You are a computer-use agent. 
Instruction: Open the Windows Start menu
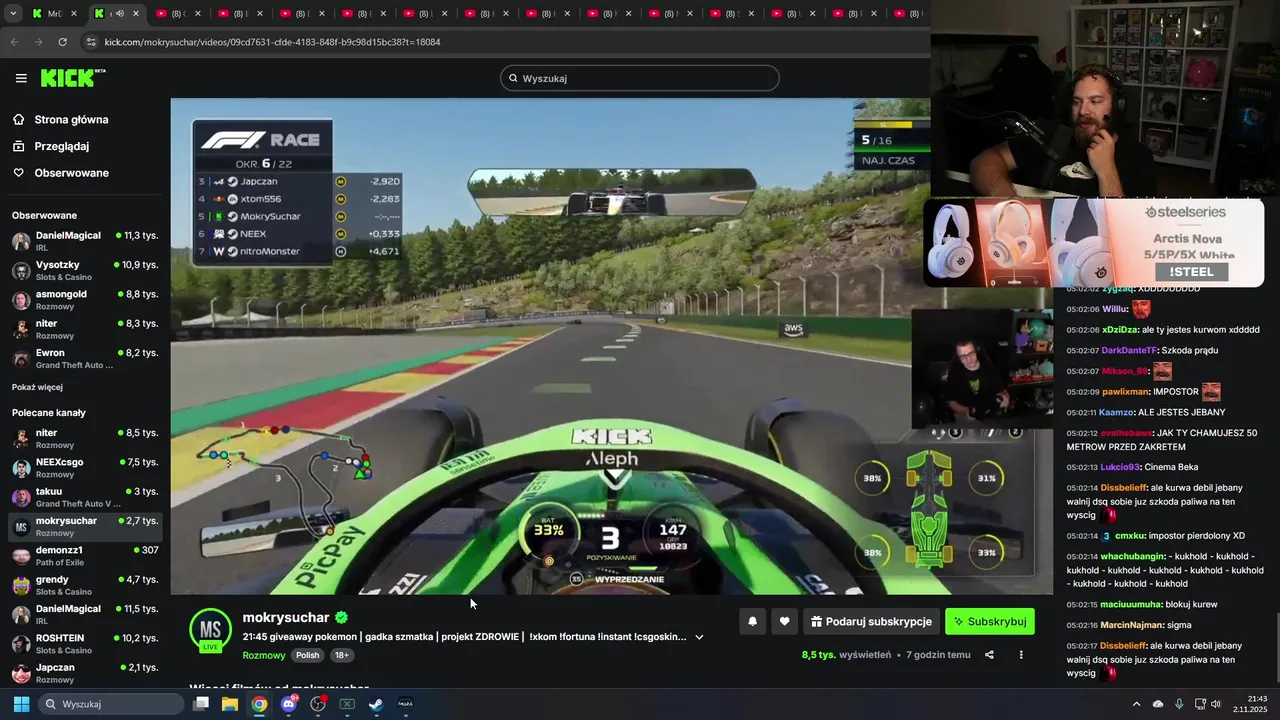pos(21,704)
